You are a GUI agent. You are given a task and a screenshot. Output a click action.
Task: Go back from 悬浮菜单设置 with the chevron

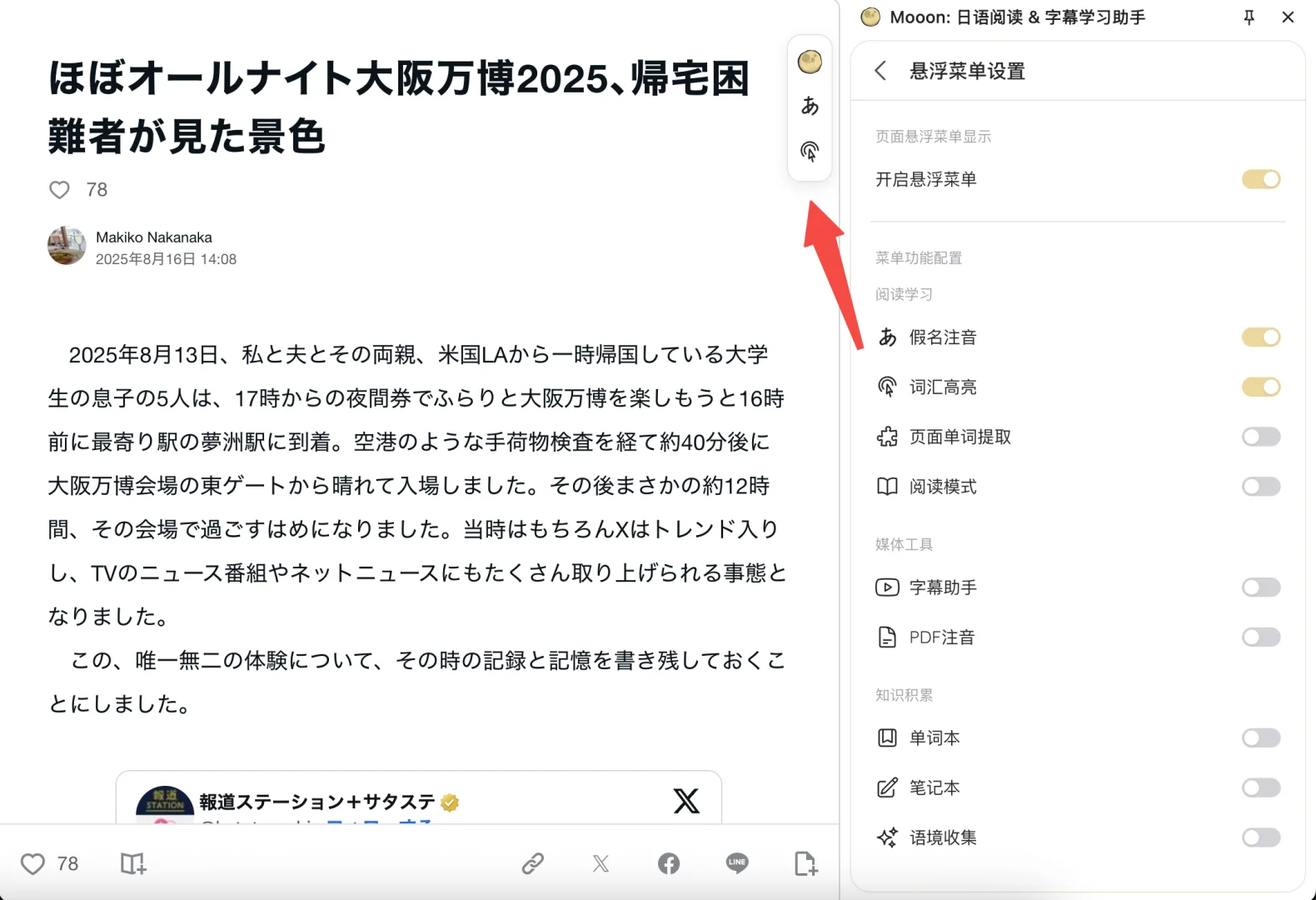coord(880,71)
